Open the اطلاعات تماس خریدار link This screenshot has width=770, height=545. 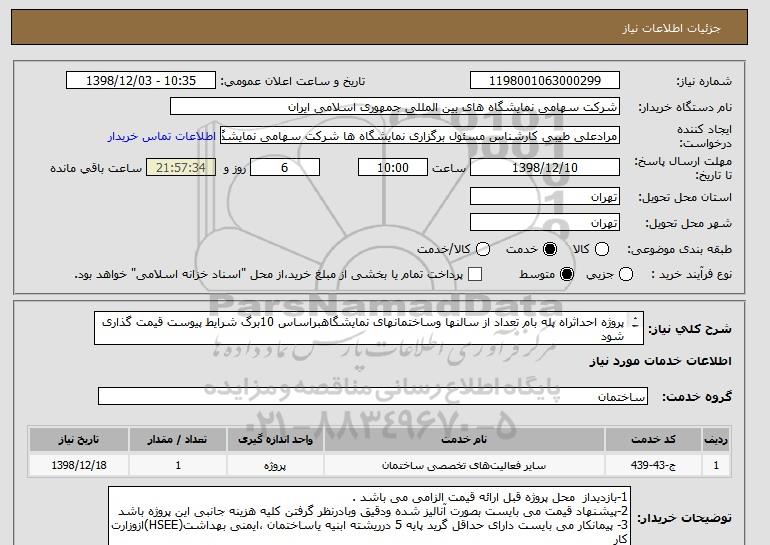pos(162,136)
